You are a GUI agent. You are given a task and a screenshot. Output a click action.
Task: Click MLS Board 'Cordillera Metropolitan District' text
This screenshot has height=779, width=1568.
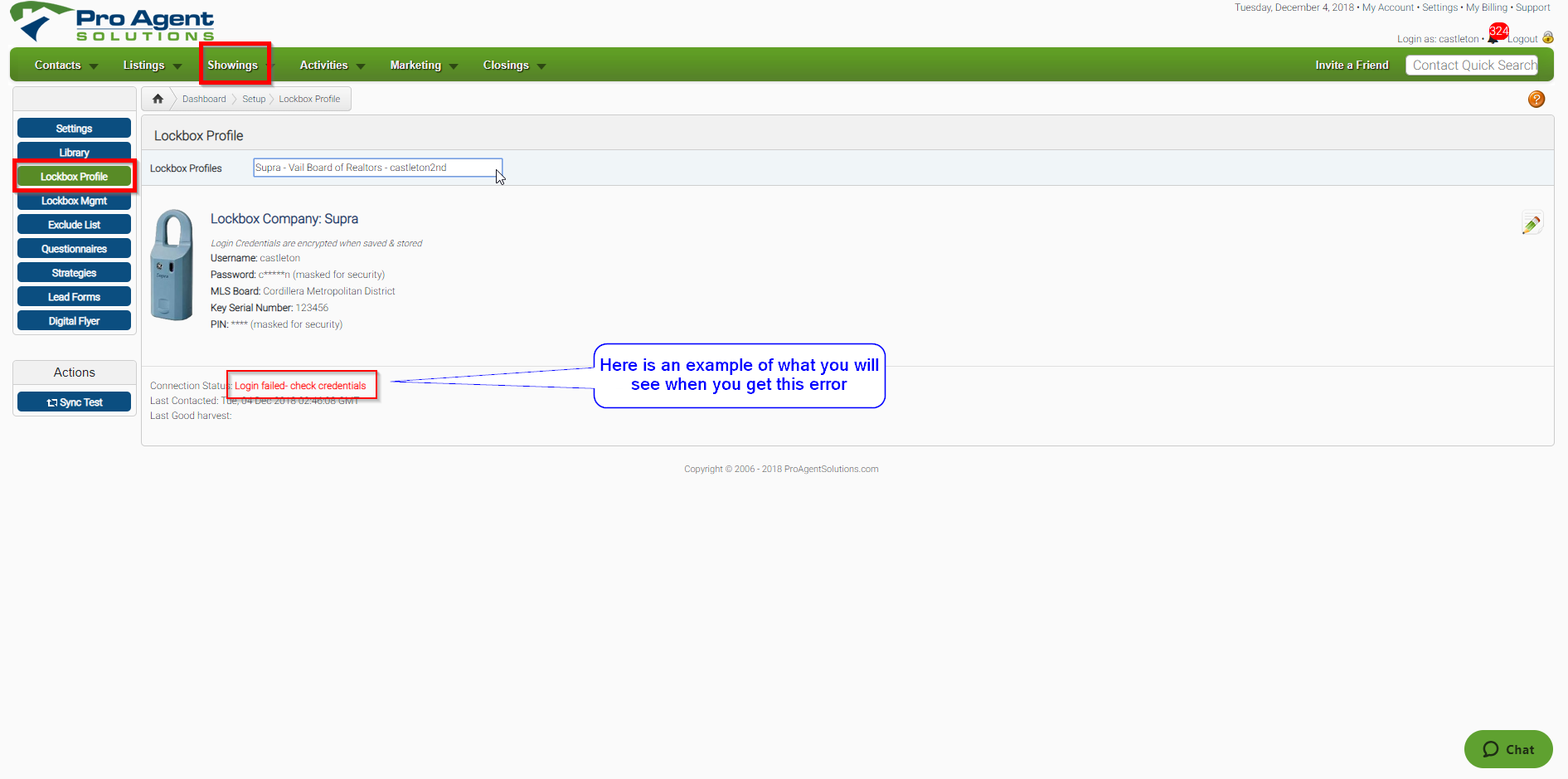point(329,291)
